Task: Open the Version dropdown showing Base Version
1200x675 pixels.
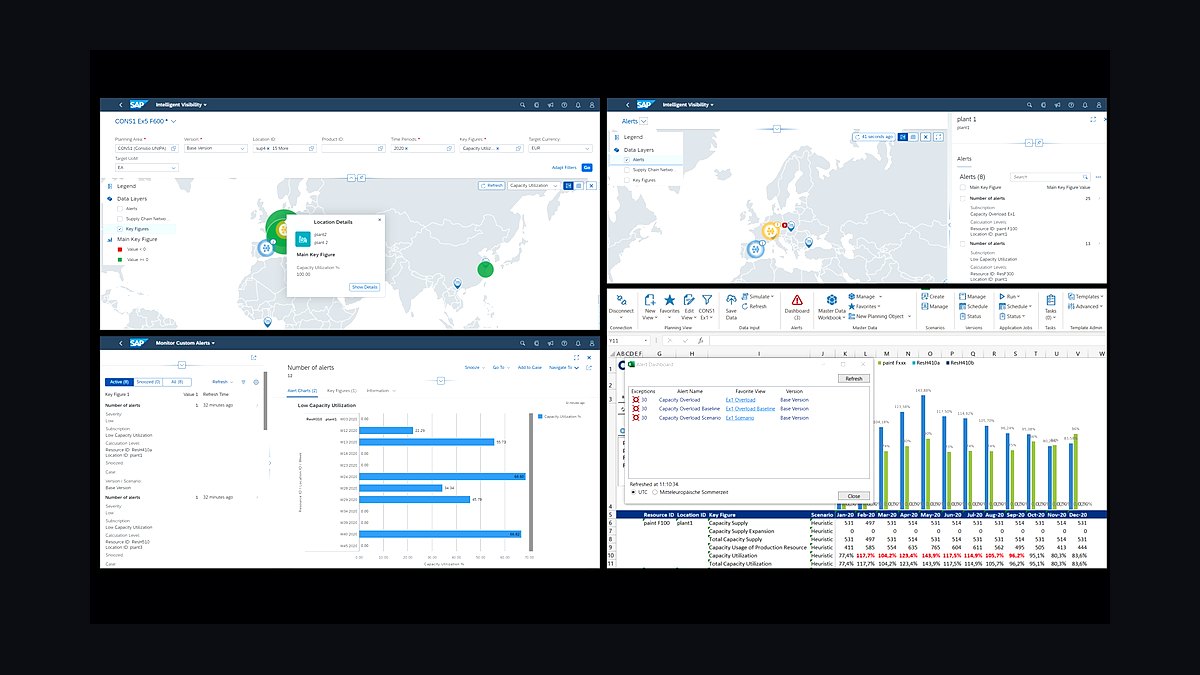Action: click(215, 148)
